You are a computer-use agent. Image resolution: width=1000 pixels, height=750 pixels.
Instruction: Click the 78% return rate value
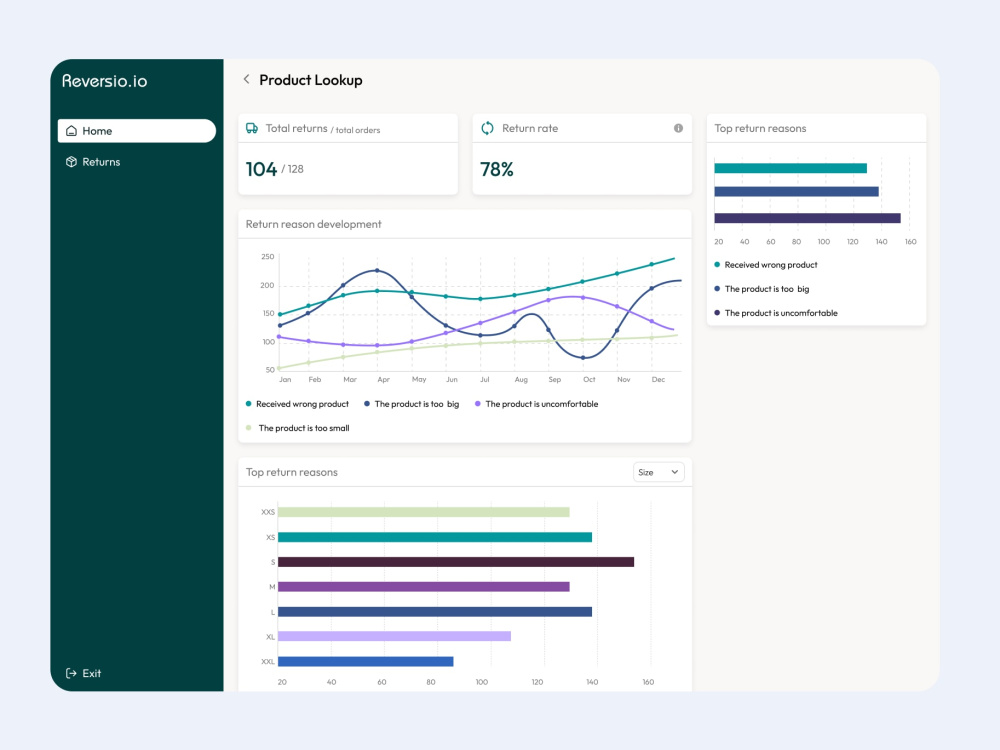(497, 169)
